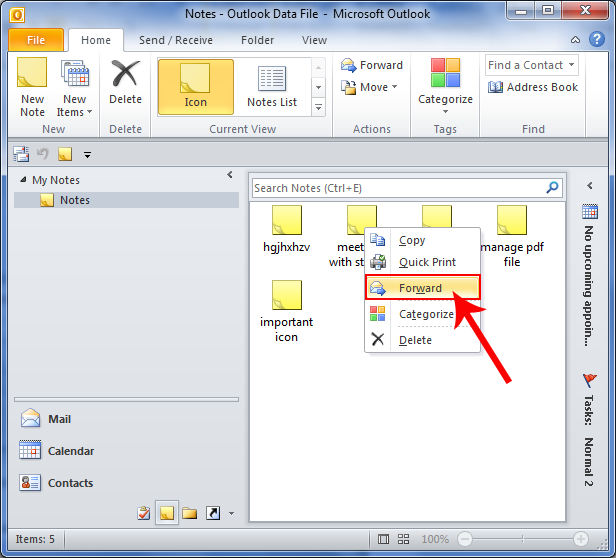Choose Delete from the context menu

422,340
